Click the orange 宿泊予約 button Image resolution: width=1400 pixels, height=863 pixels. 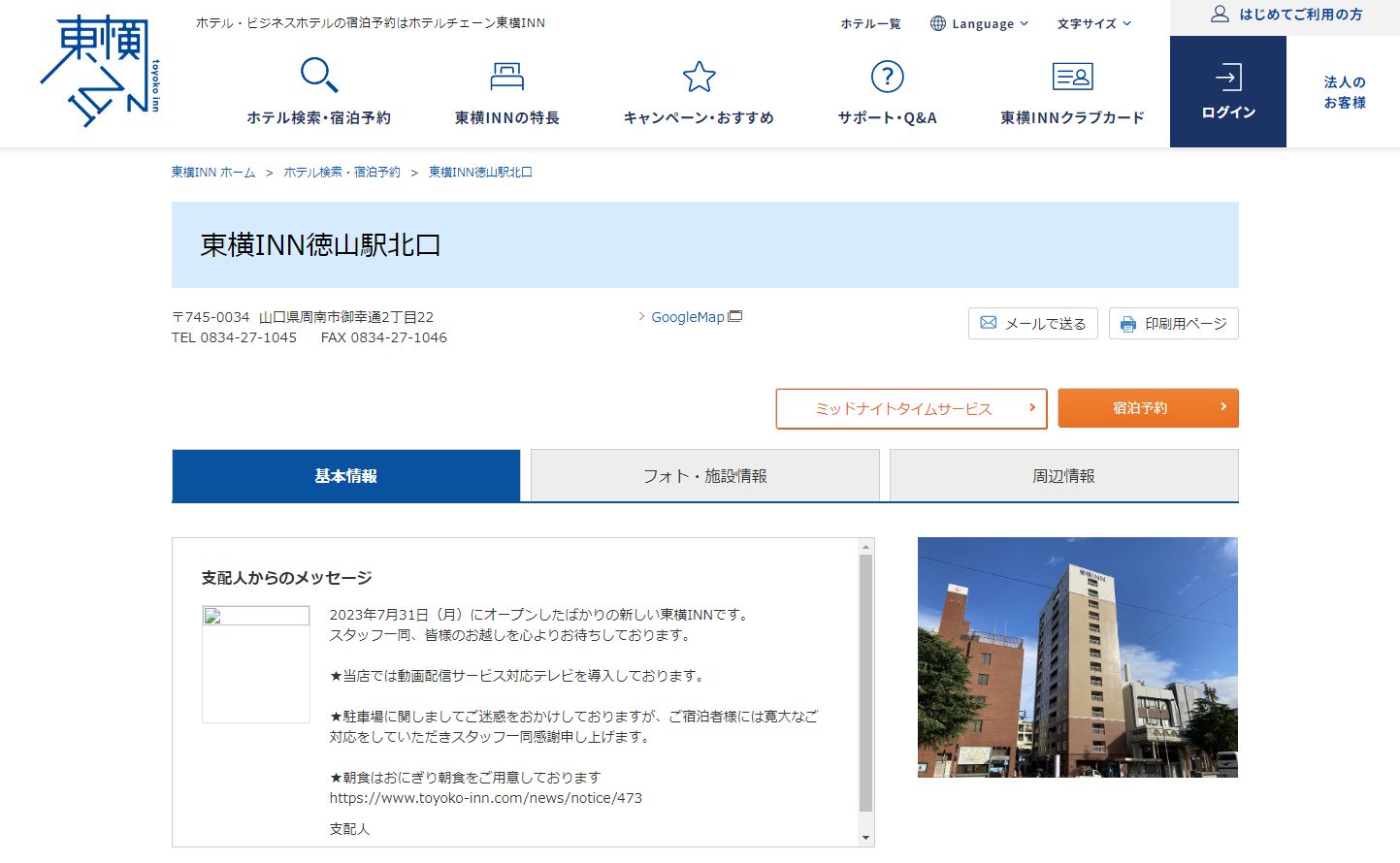[1148, 408]
